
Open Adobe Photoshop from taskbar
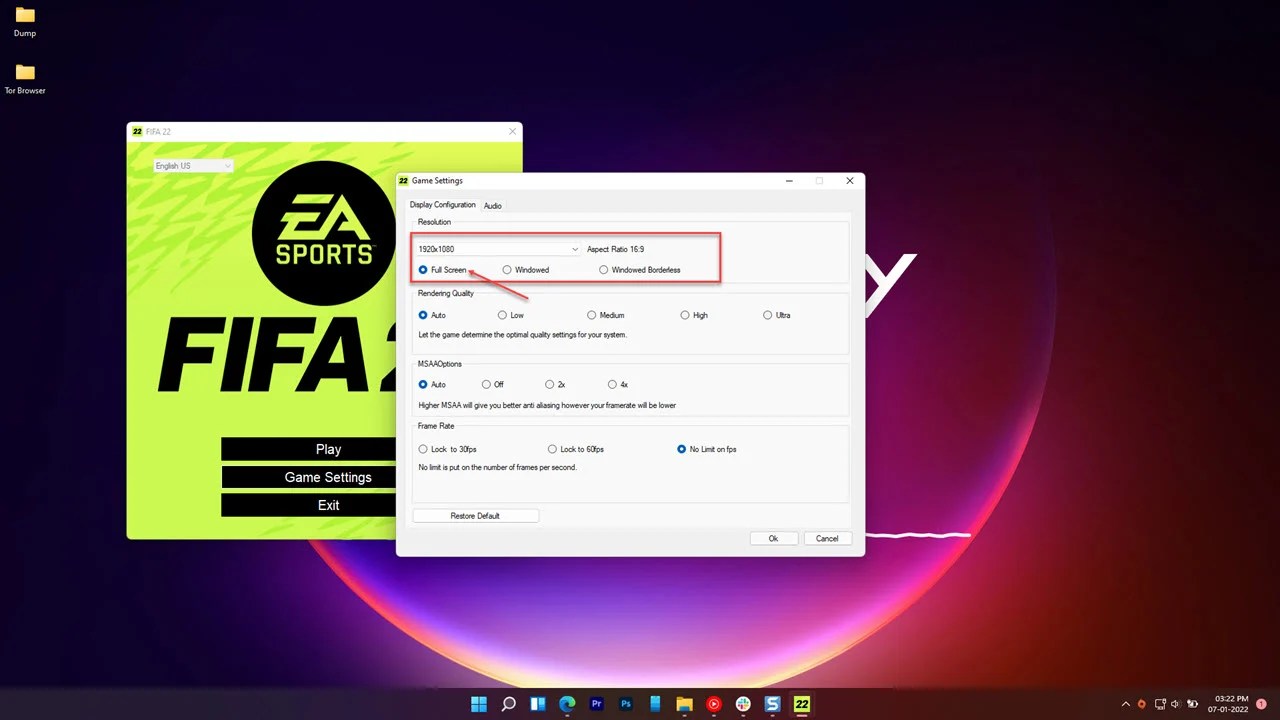point(626,704)
